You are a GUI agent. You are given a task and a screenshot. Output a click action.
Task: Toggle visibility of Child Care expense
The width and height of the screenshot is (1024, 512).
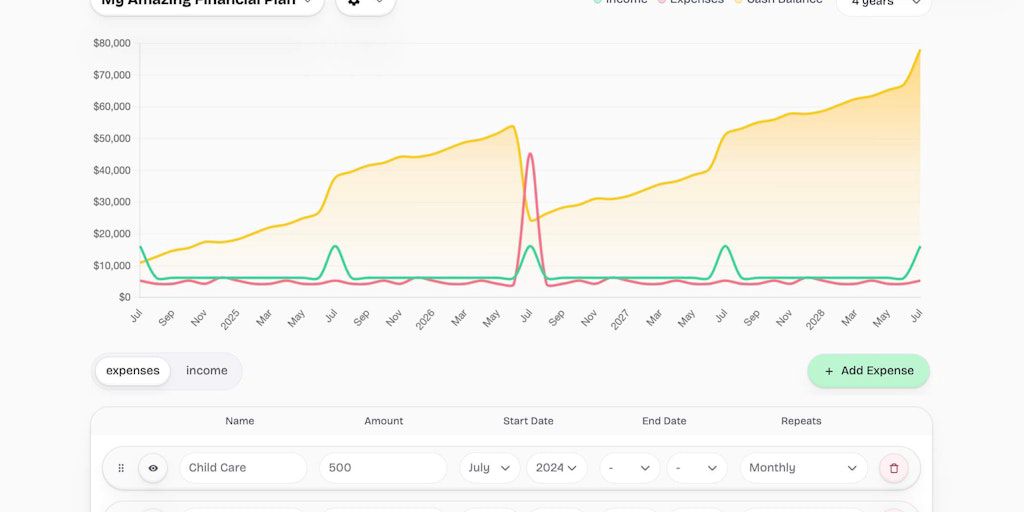point(153,468)
